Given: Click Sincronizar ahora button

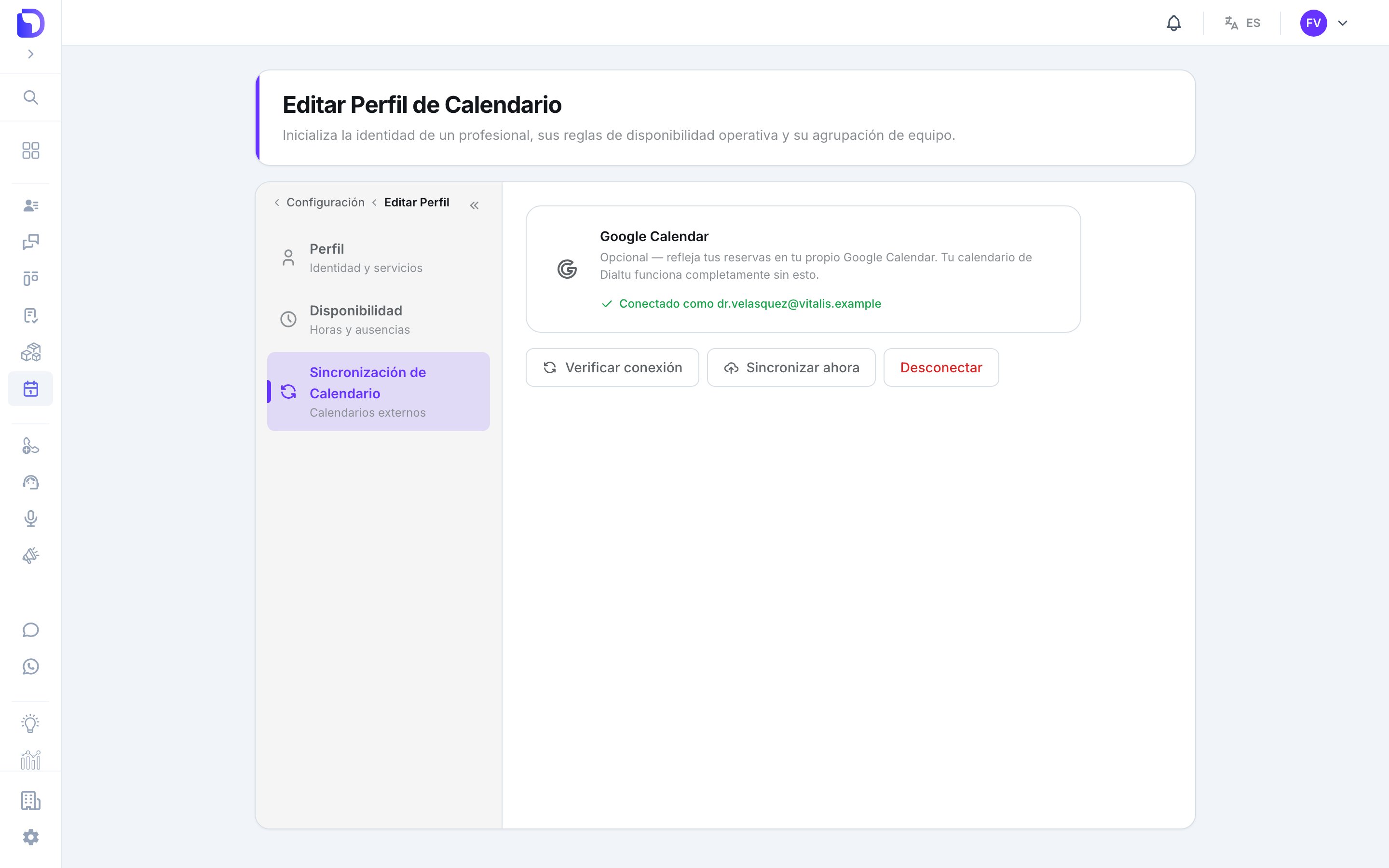Looking at the screenshot, I should point(791,367).
